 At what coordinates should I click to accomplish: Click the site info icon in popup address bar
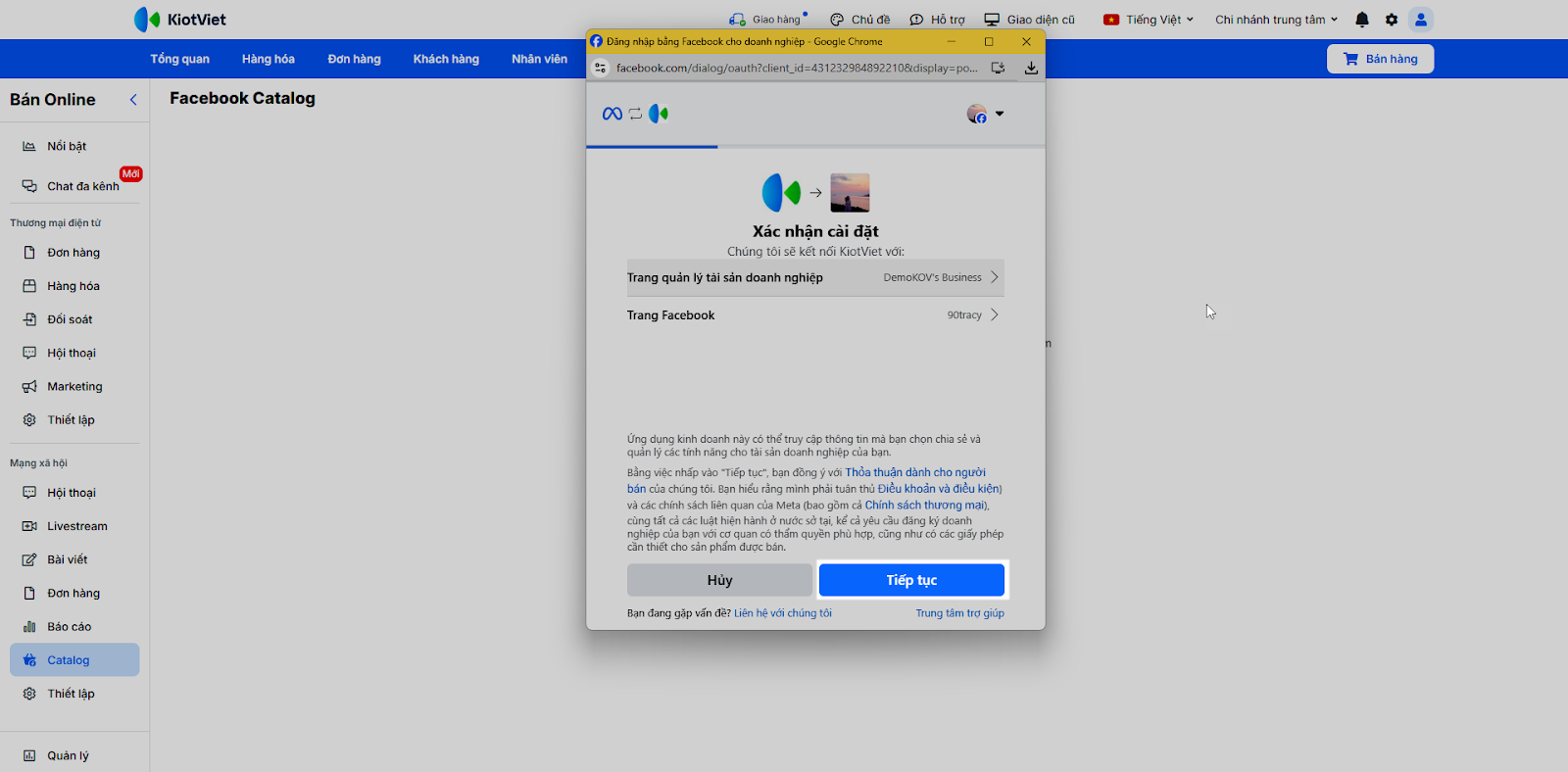(x=601, y=68)
